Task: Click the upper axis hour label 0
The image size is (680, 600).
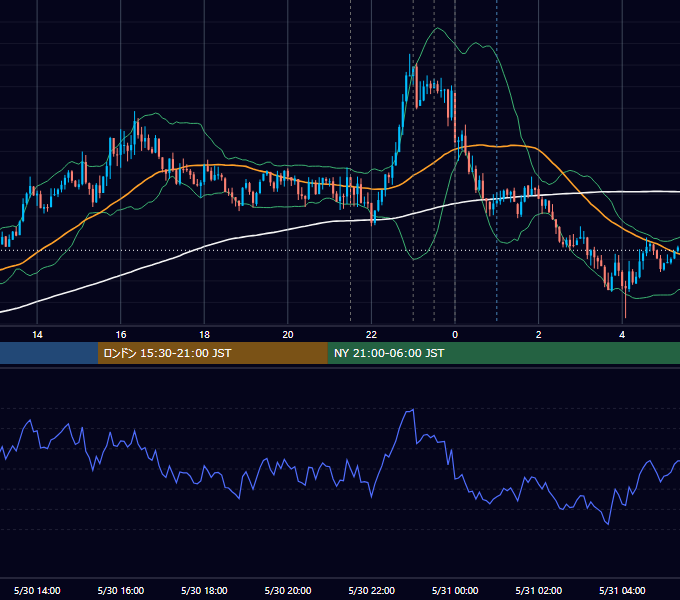Action: [455, 335]
